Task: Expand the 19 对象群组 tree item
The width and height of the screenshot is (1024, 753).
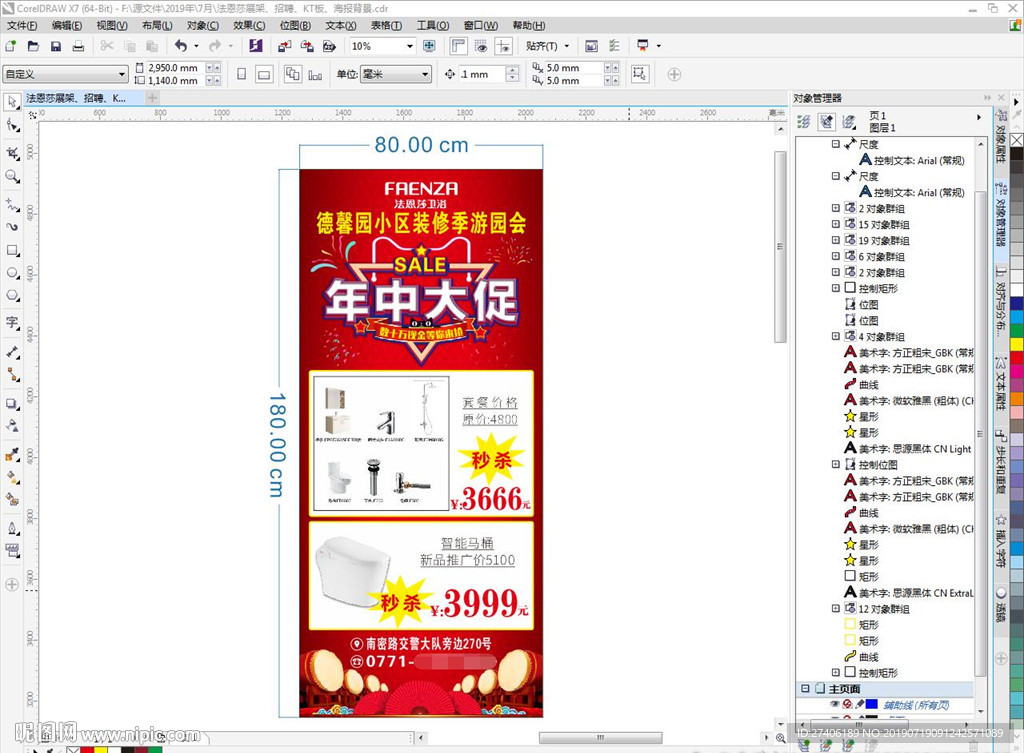Action: tap(835, 240)
